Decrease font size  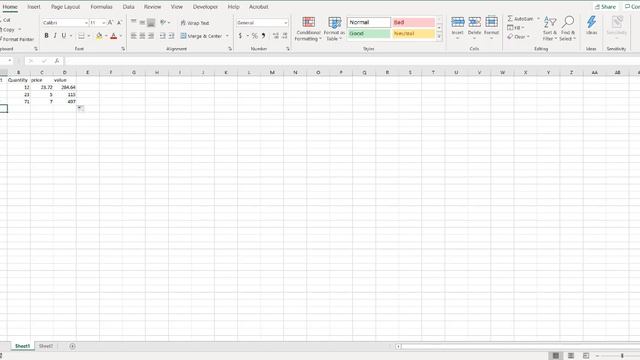[x=119, y=22]
